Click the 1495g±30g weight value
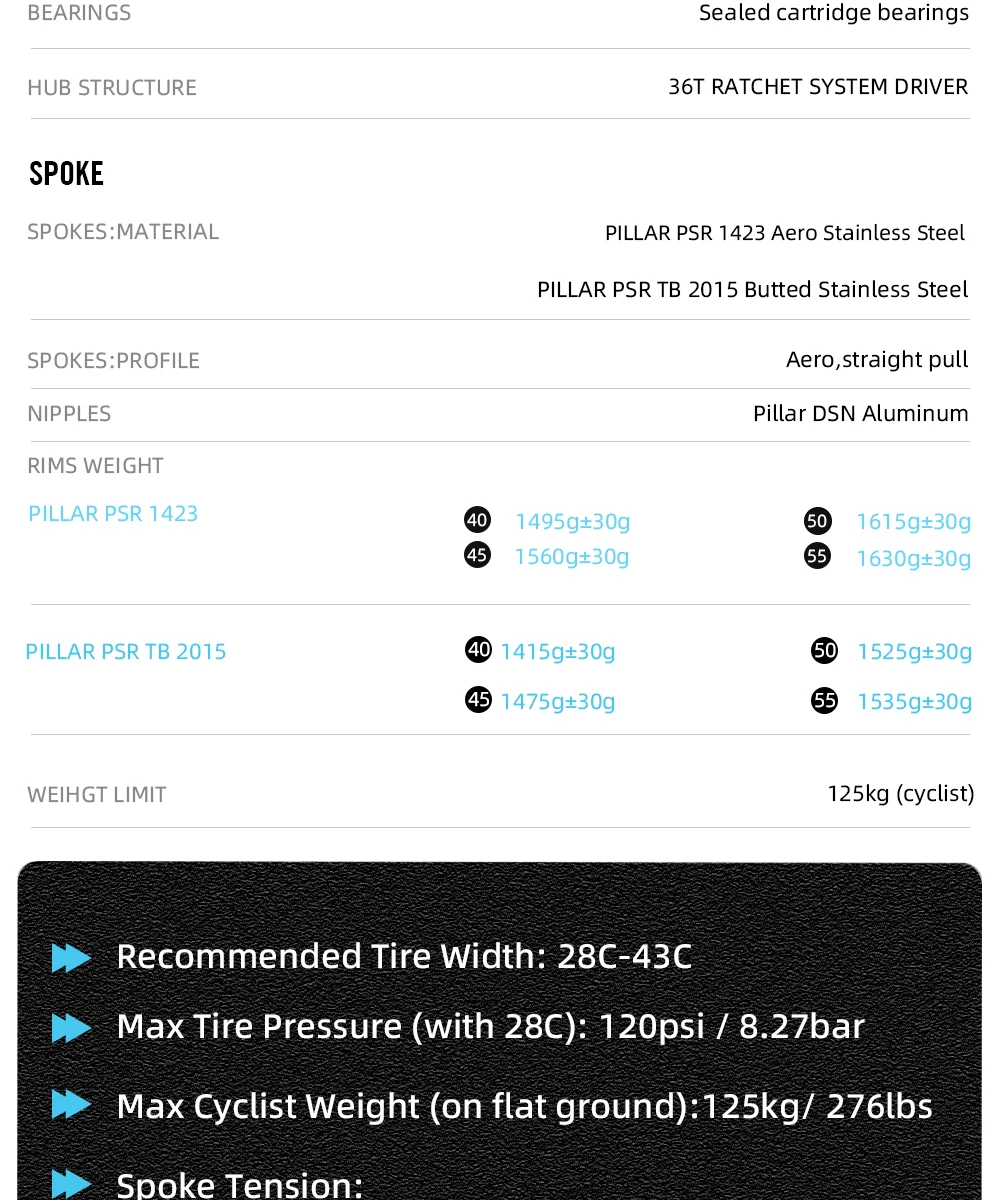This screenshot has height=1200, width=1000. (x=572, y=521)
